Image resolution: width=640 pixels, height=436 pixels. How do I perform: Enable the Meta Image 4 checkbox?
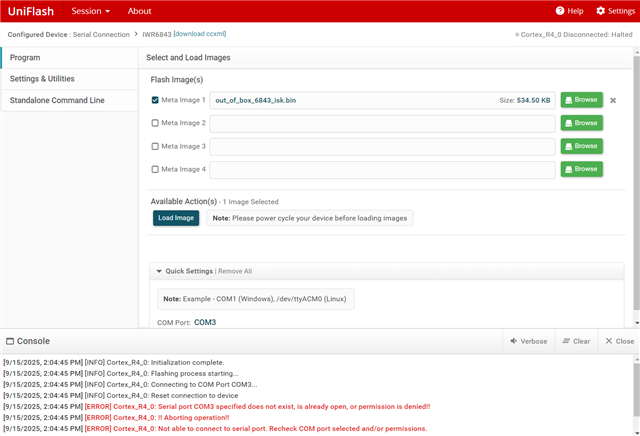tap(155, 169)
